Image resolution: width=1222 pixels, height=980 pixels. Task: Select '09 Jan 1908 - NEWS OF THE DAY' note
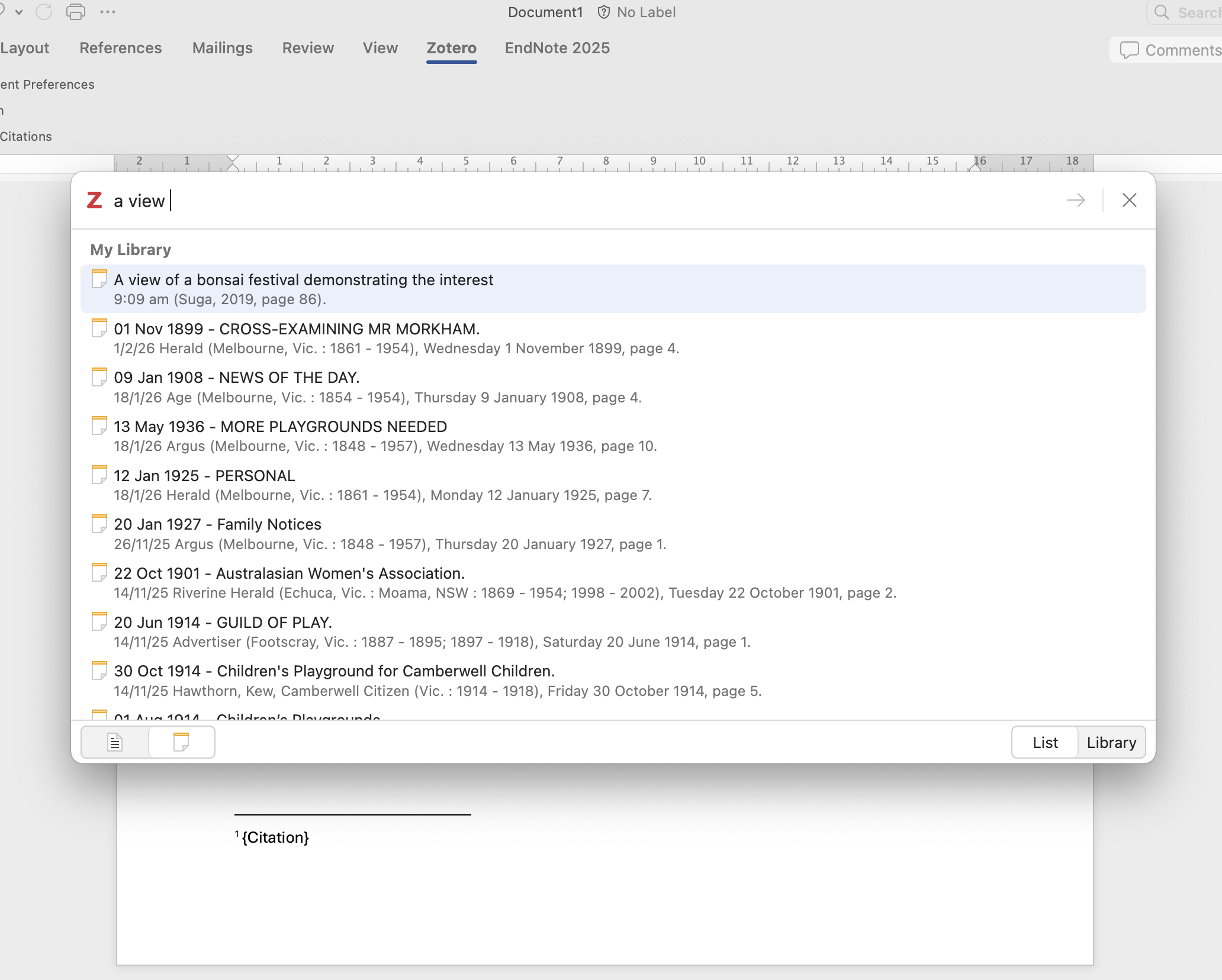(613, 387)
